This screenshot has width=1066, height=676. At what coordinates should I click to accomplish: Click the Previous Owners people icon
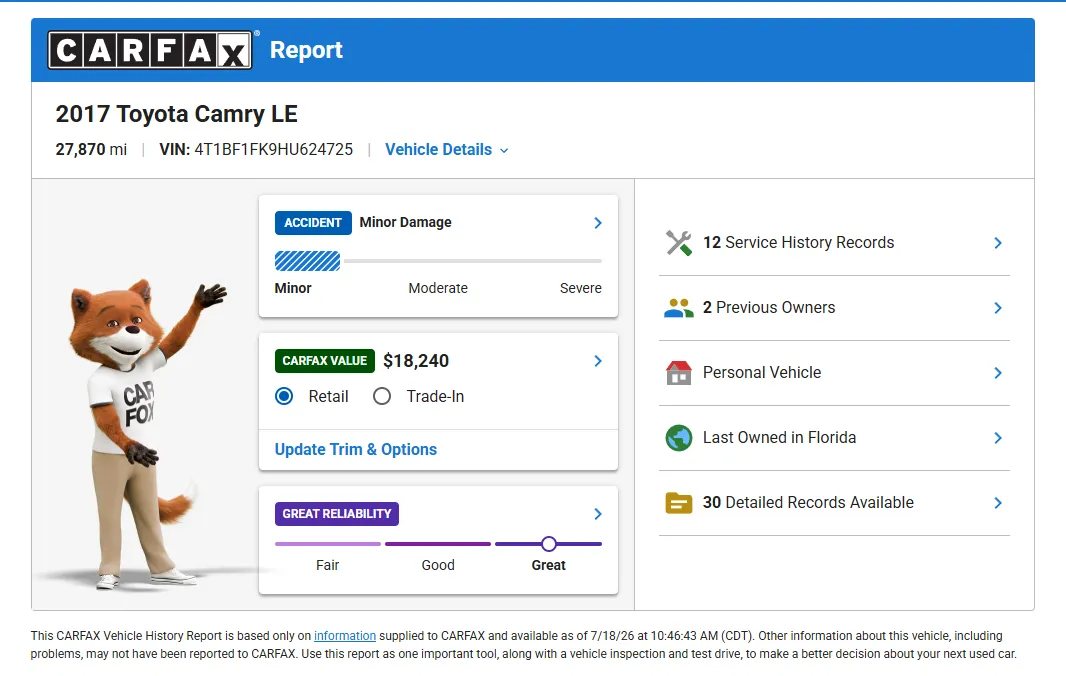coord(678,308)
